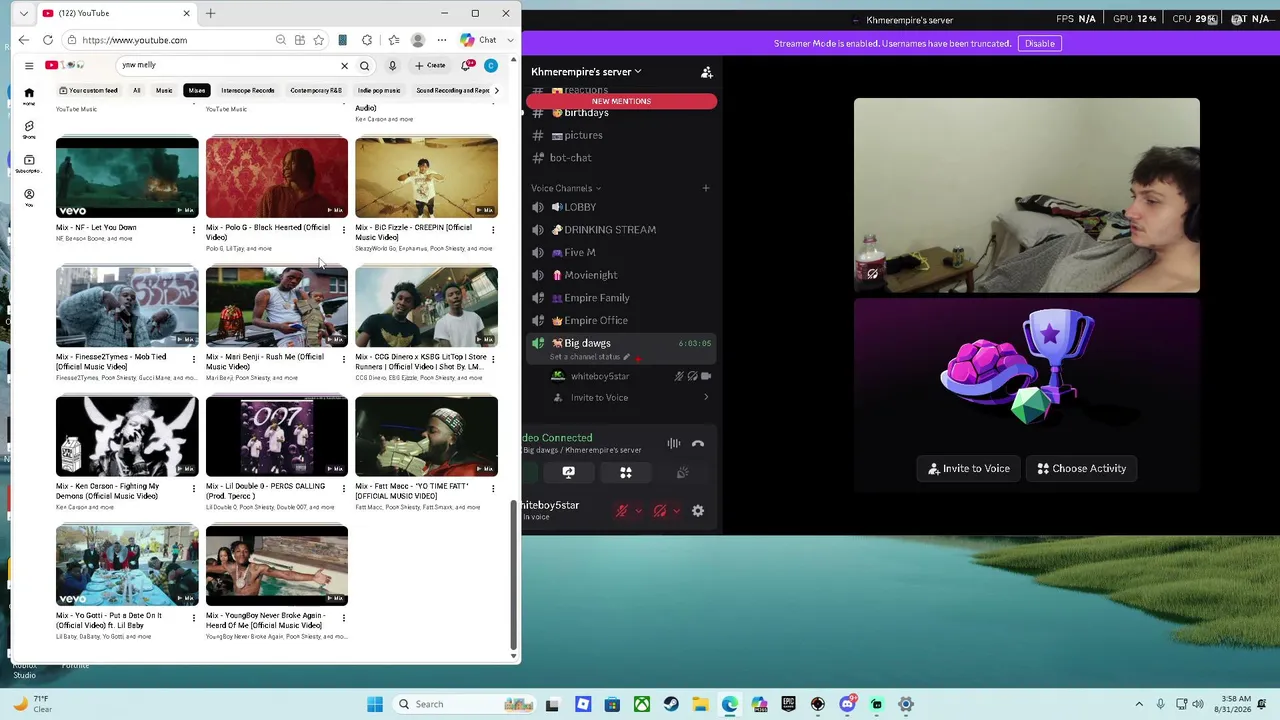Open Discord noise suppression waveform icon

[674, 444]
